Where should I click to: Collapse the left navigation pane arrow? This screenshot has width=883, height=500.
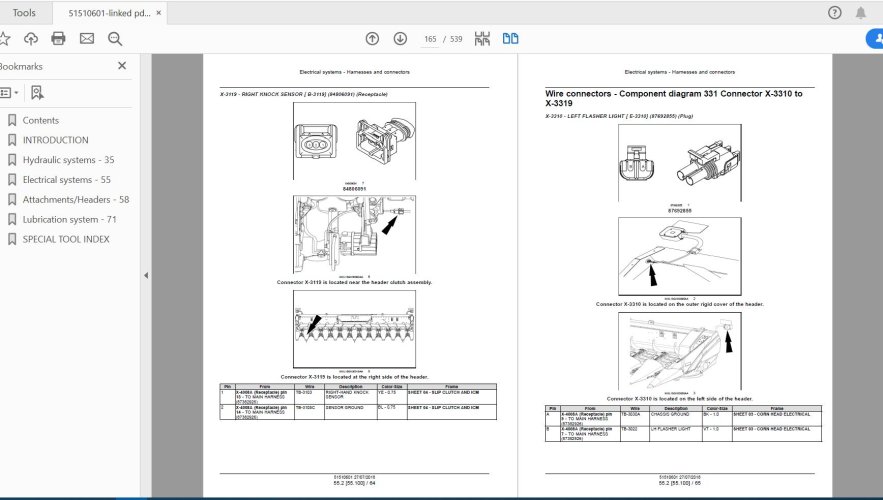pyautogui.click(x=146, y=276)
